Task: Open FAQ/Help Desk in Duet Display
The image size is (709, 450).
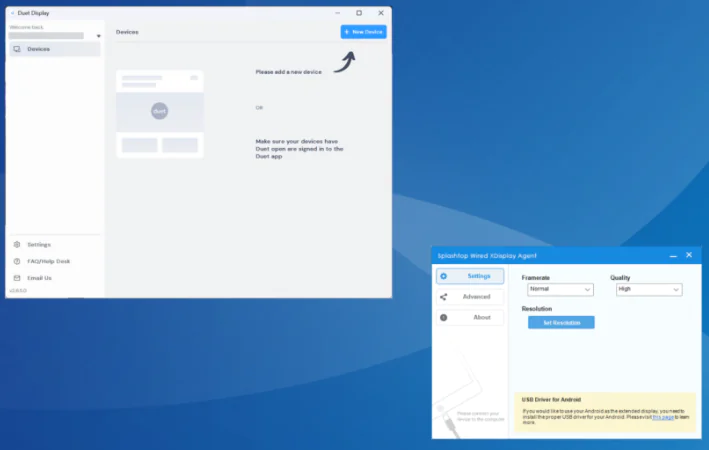Action: pyautogui.click(x=48, y=261)
